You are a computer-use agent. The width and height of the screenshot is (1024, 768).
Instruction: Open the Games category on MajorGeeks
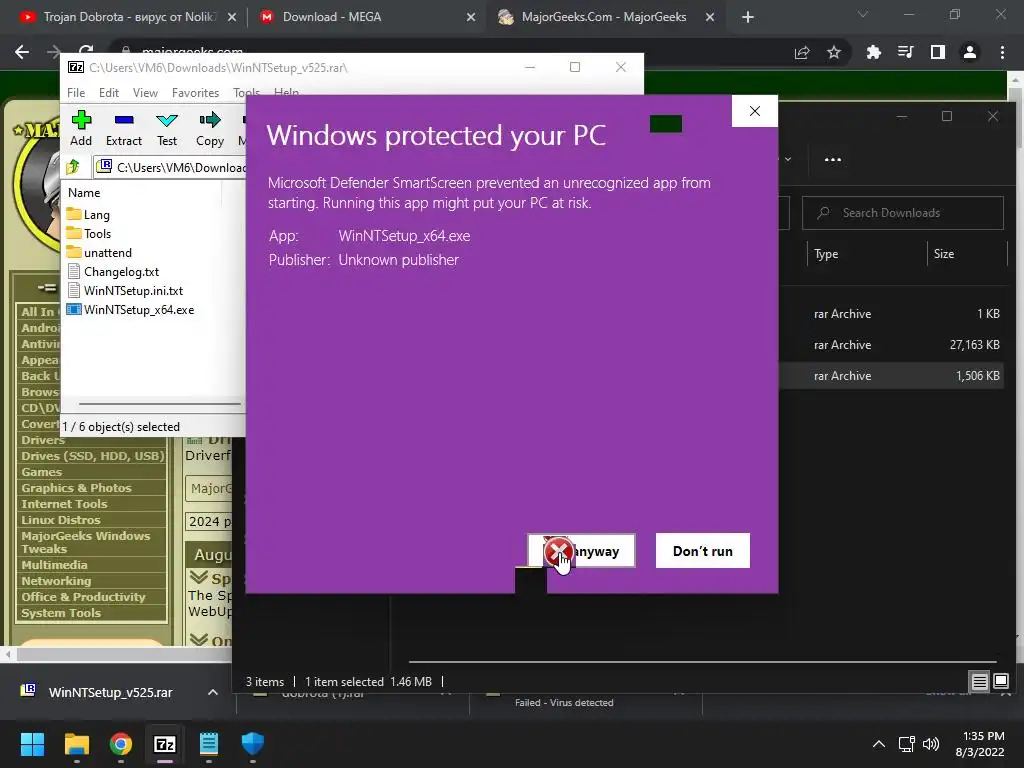42,472
